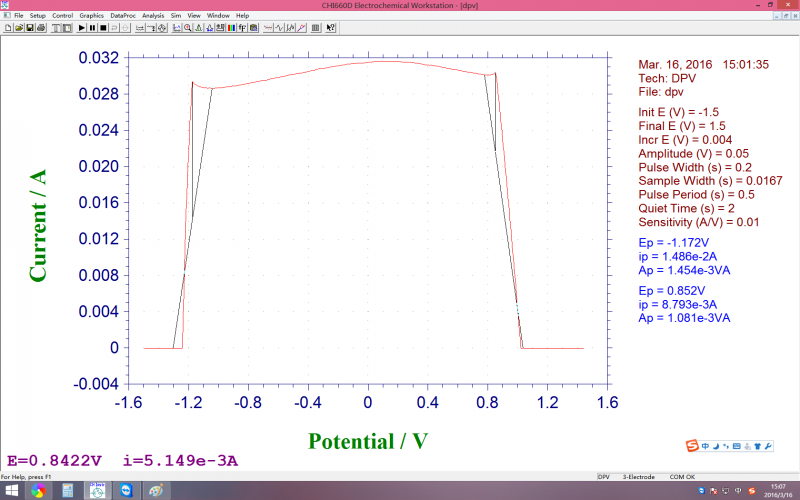This screenshot has height=500, width=800.
Task: Open the Technique selection toolbar icon
Action: (55, 28)
